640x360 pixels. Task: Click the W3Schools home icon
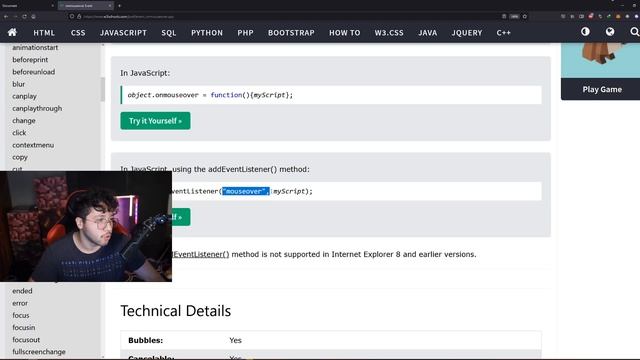(x=12, y=32)
